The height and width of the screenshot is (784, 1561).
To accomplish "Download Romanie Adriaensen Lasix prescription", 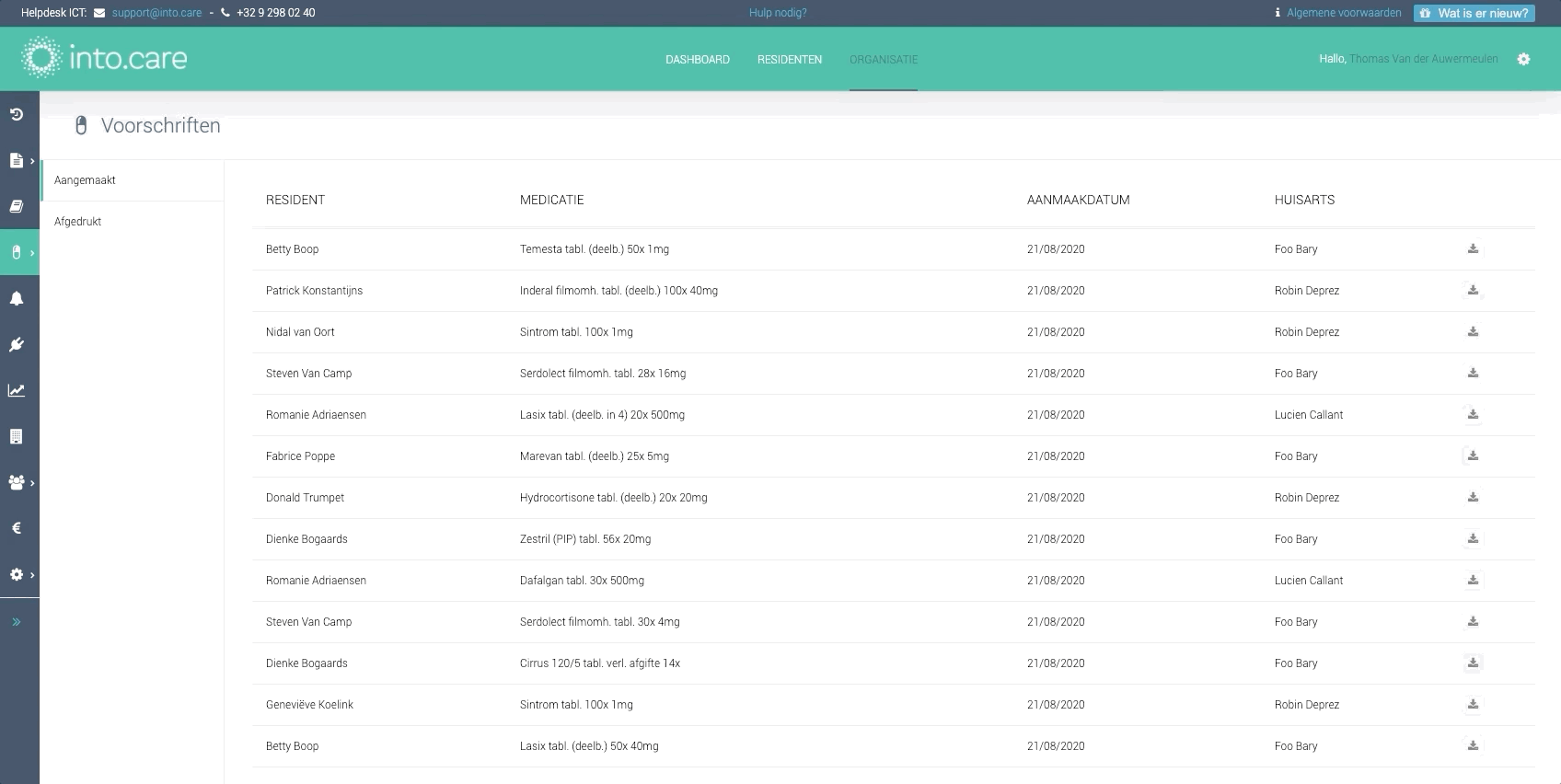I will [1473, 415].
